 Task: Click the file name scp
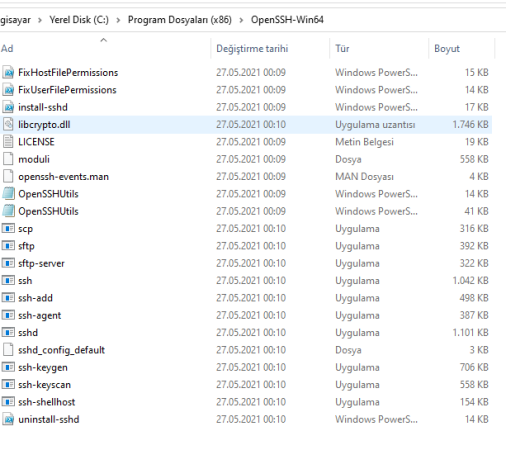coord(26,229)
